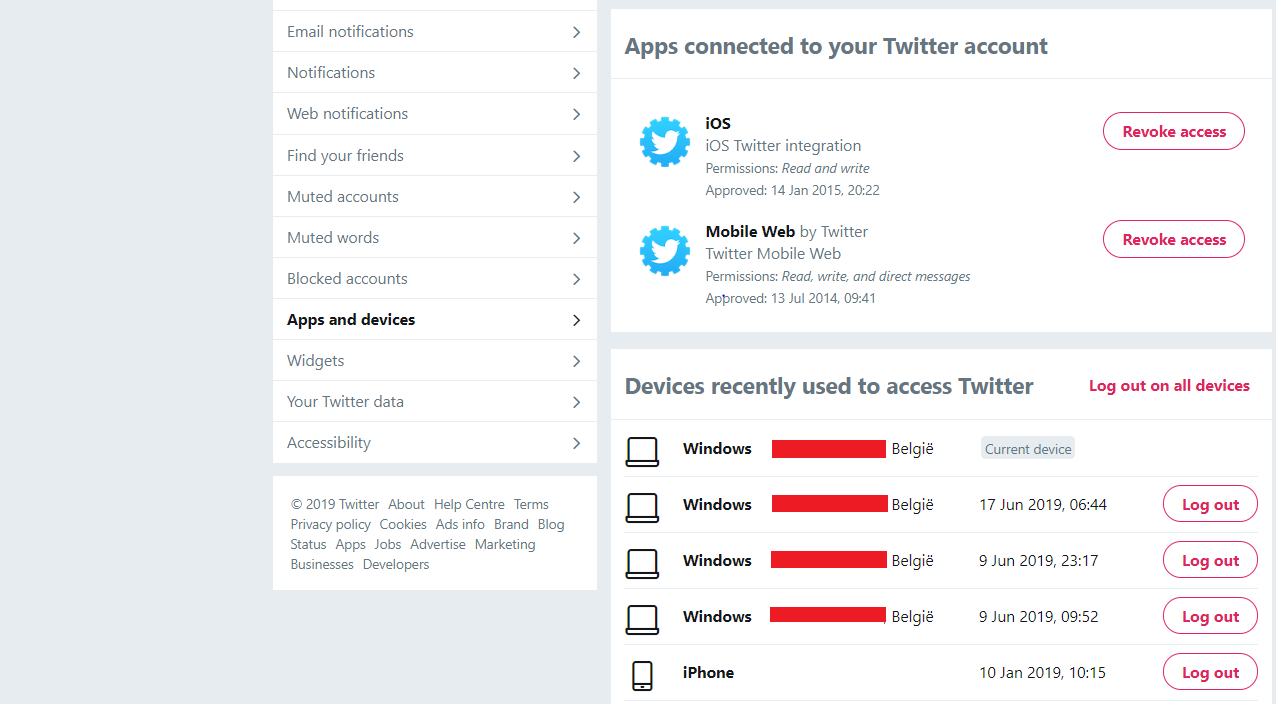Expand the Email notifications chevron
Image resolution: width=1276 pixels, height=704 pixels.
(576, 32)
